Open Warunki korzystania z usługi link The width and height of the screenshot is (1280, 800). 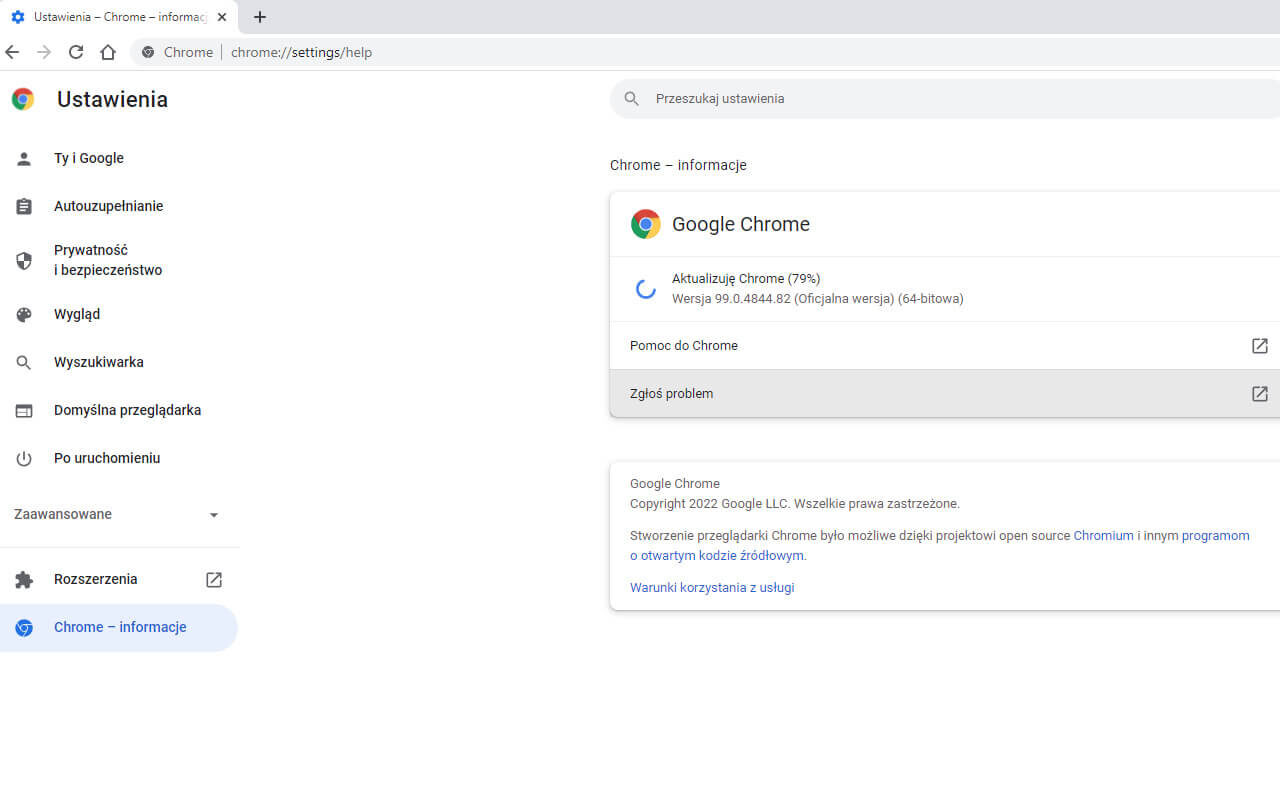click(x=712, y=588)
